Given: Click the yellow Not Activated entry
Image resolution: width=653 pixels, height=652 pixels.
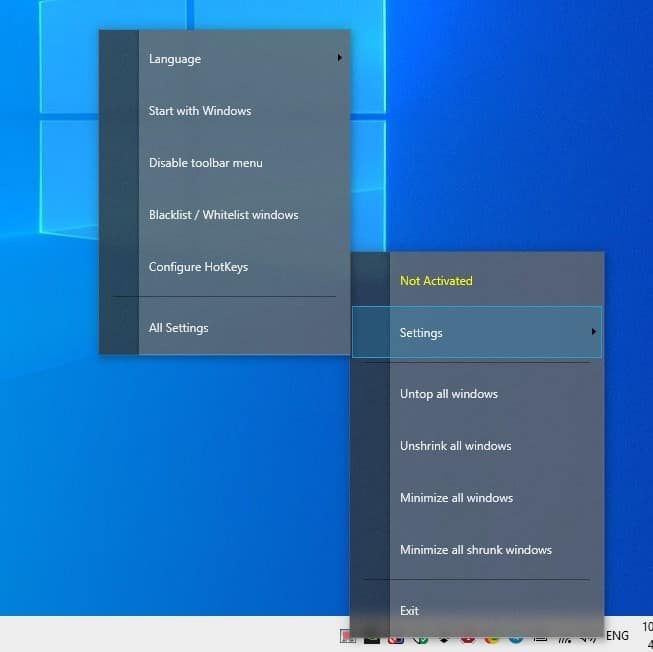Looking at the screenshot, I should pyautogui.click(x=477, y=281).
